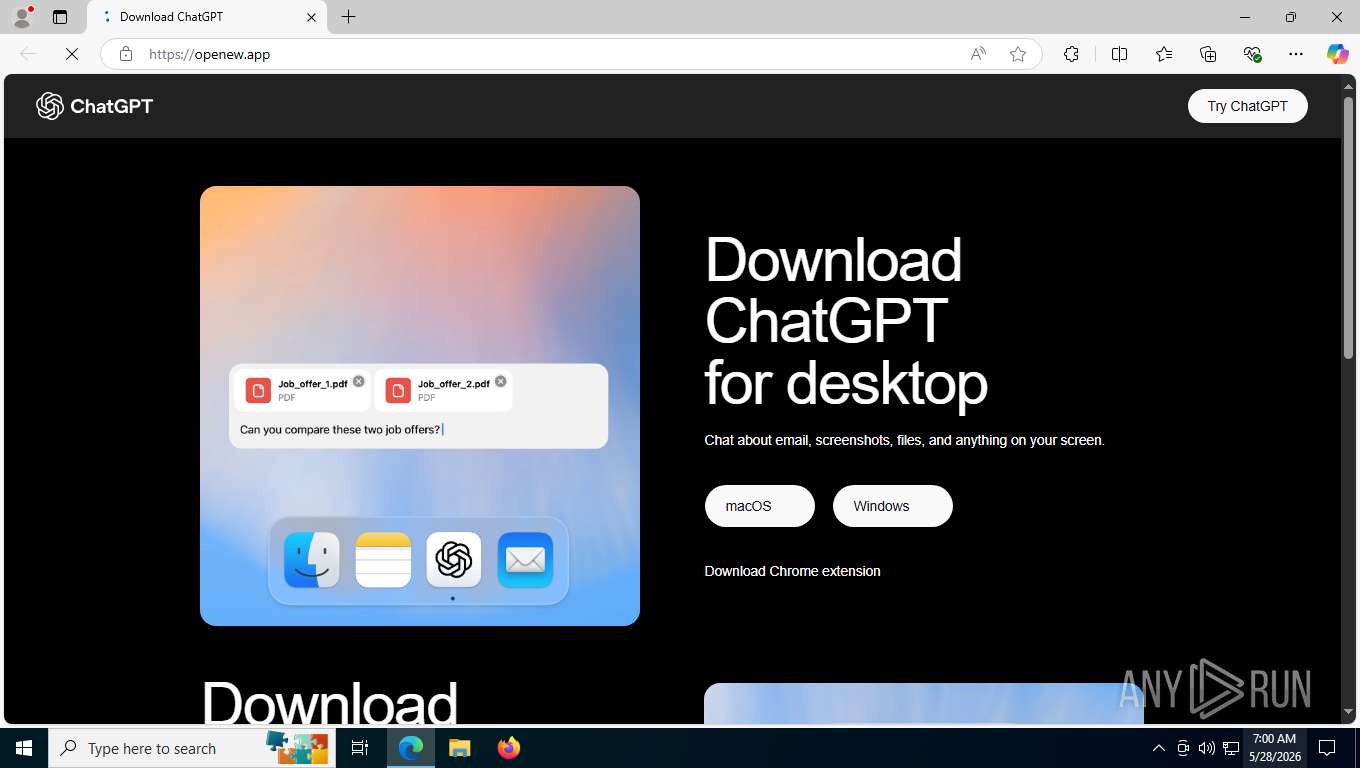
Task: Open Settings and more menu
Action: (x=1296, y=54)
